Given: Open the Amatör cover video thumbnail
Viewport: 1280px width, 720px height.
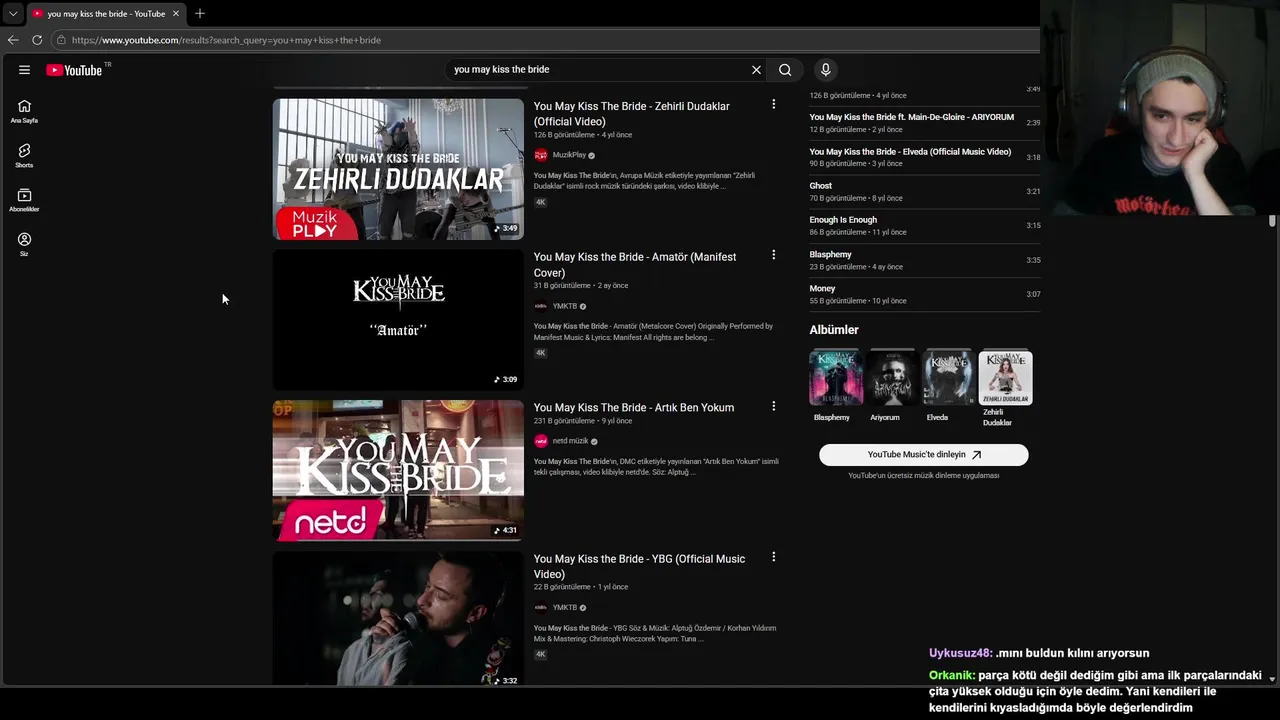Looking at the screenshot, I should click(x=398, y=320).
